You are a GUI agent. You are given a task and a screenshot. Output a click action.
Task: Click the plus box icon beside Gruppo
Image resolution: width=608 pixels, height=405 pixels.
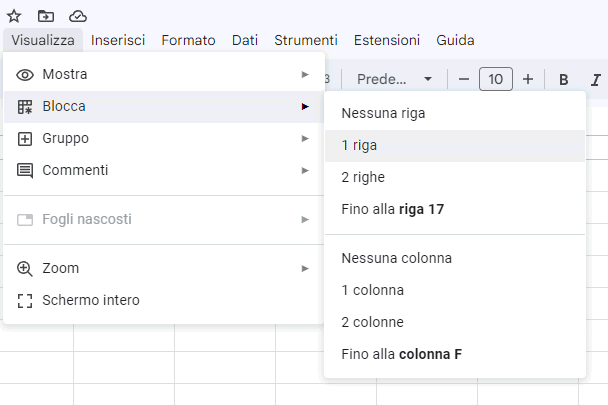coord(25,138)
